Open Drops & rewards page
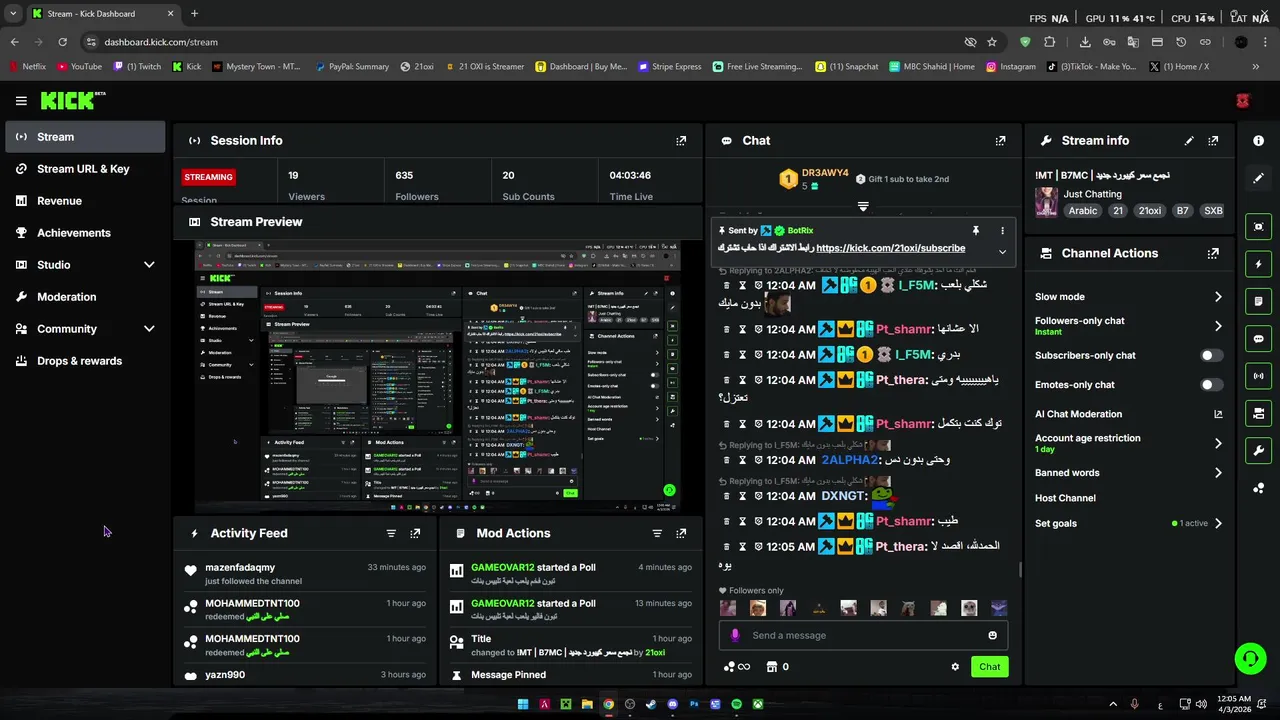The width and height of the screenshot is (1280, 720). 85,361
